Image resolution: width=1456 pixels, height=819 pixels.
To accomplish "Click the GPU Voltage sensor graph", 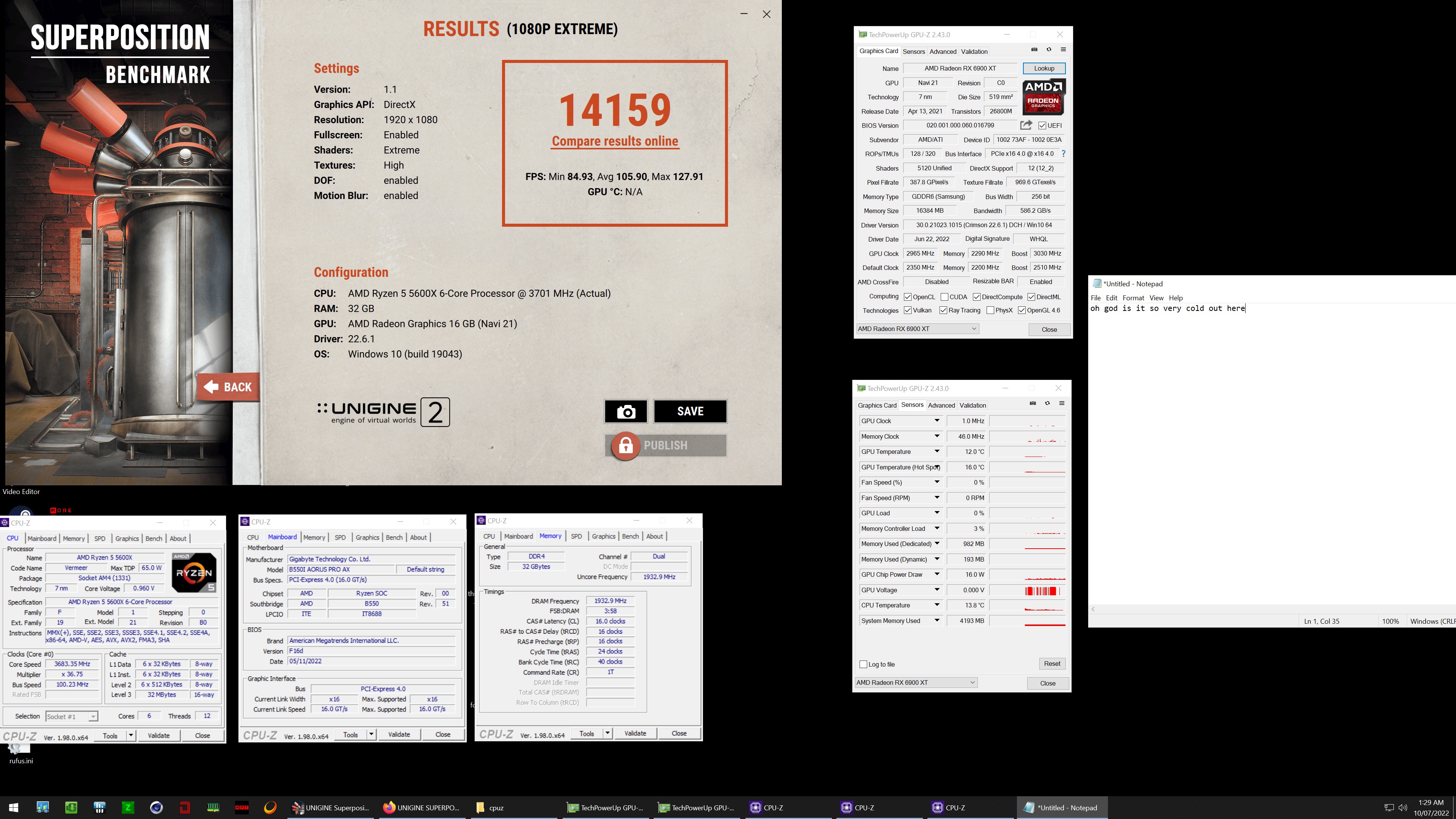I will point(1027,590).
